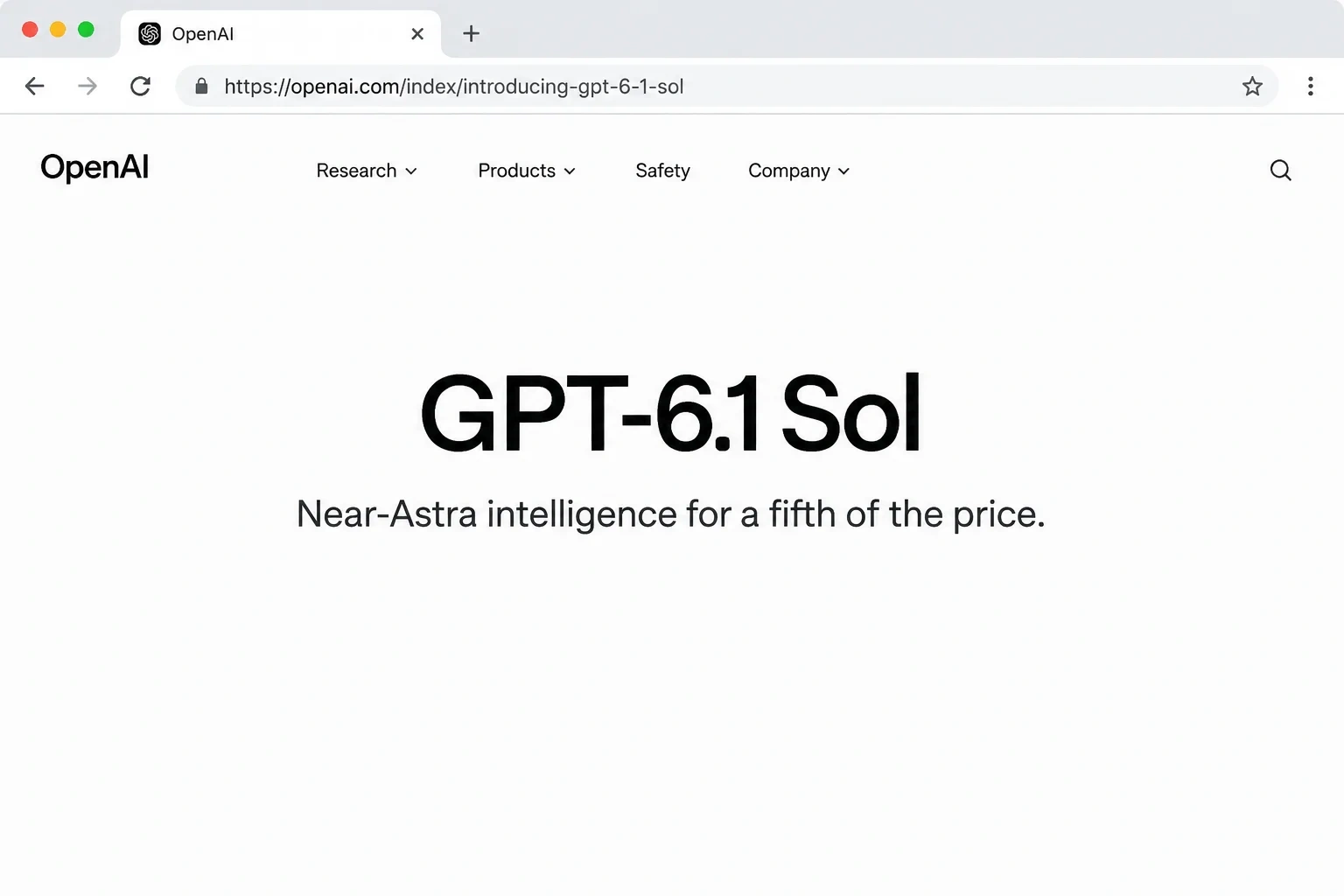Click the 'Near-Astra intelligence' subtitle text
The image size is (1344, 896).
tap(671, 514)
